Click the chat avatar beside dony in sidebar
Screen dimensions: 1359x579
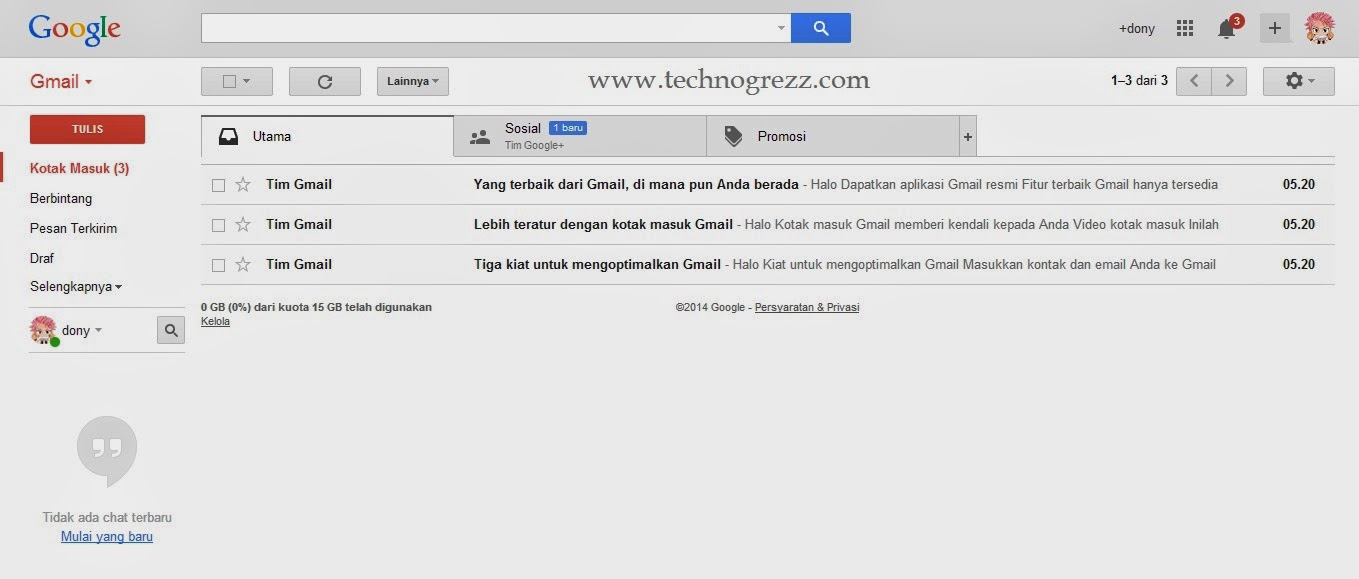pos(43,330)
